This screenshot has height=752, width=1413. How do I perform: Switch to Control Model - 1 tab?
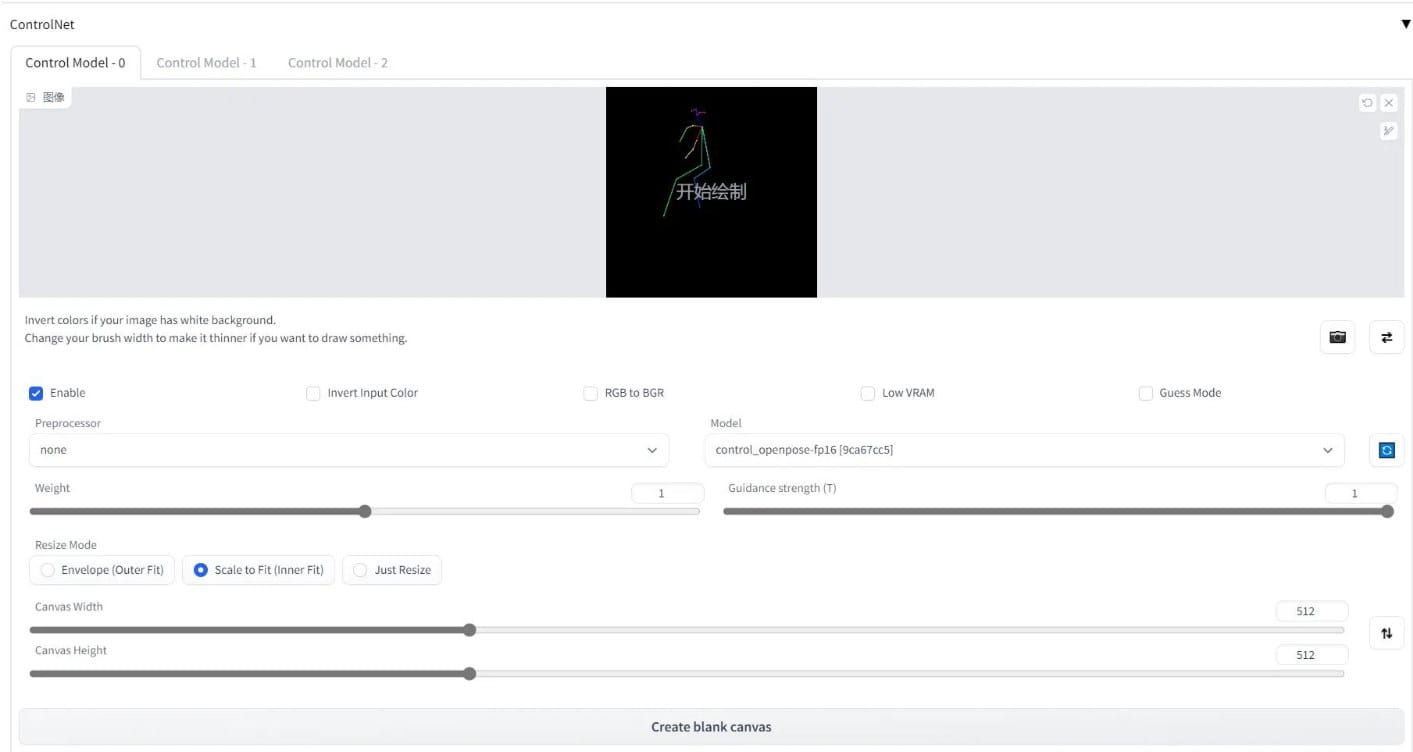pyautogui.click(x=206, y=62)
